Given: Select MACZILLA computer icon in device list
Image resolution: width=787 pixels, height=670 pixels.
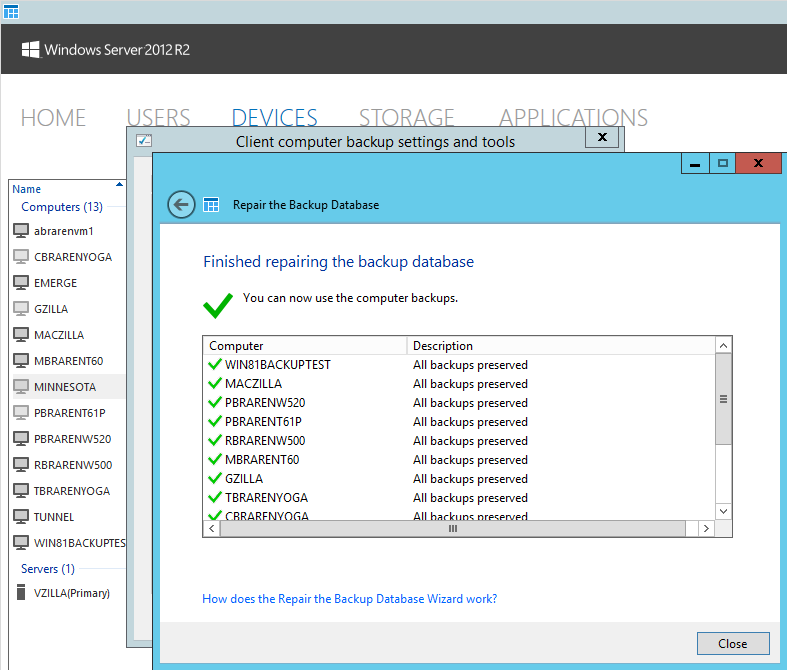Looking at the screenshot, I should 21,335.
